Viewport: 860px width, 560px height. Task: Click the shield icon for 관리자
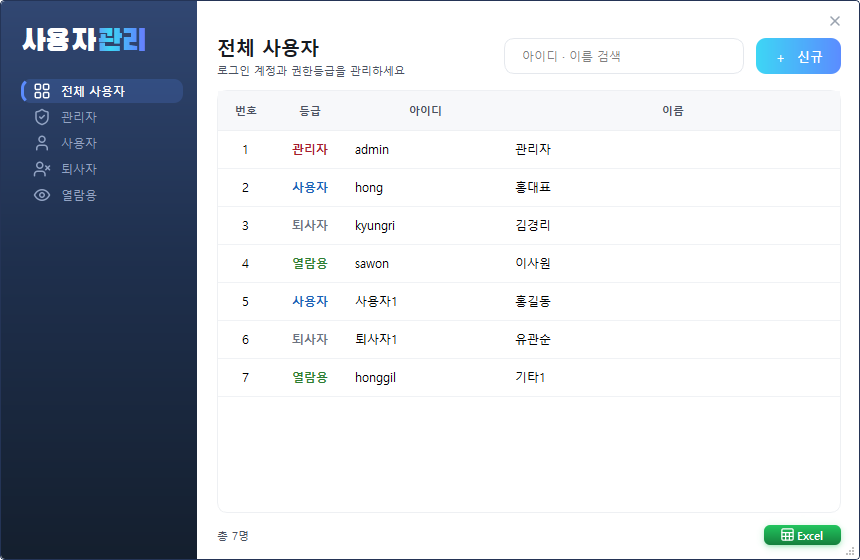click(x=42, y=117)
